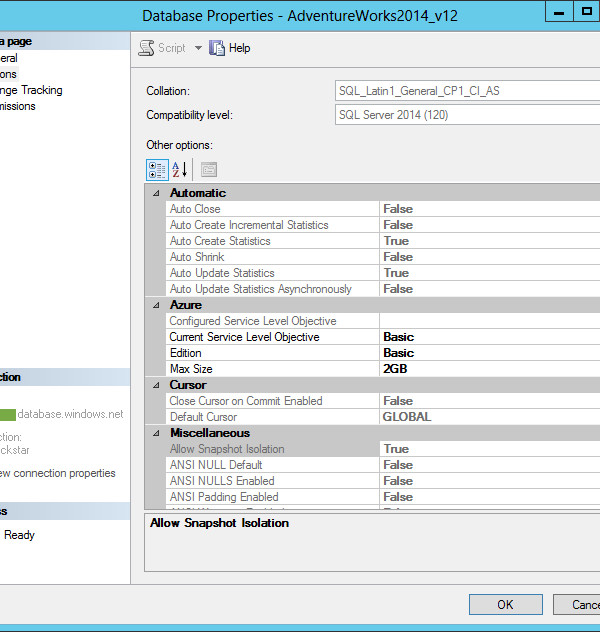Select the Allow Snapshot Isolation row
The height and width of the screenshot is (632, 600).
[383, 449]
